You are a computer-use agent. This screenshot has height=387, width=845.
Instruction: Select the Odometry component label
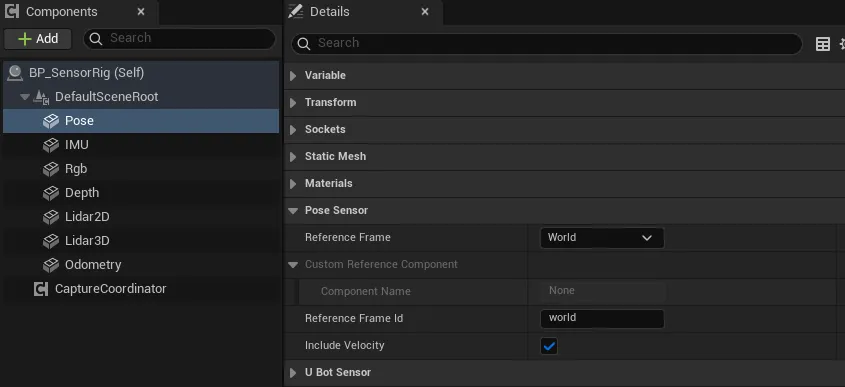(x=93, y=265)
